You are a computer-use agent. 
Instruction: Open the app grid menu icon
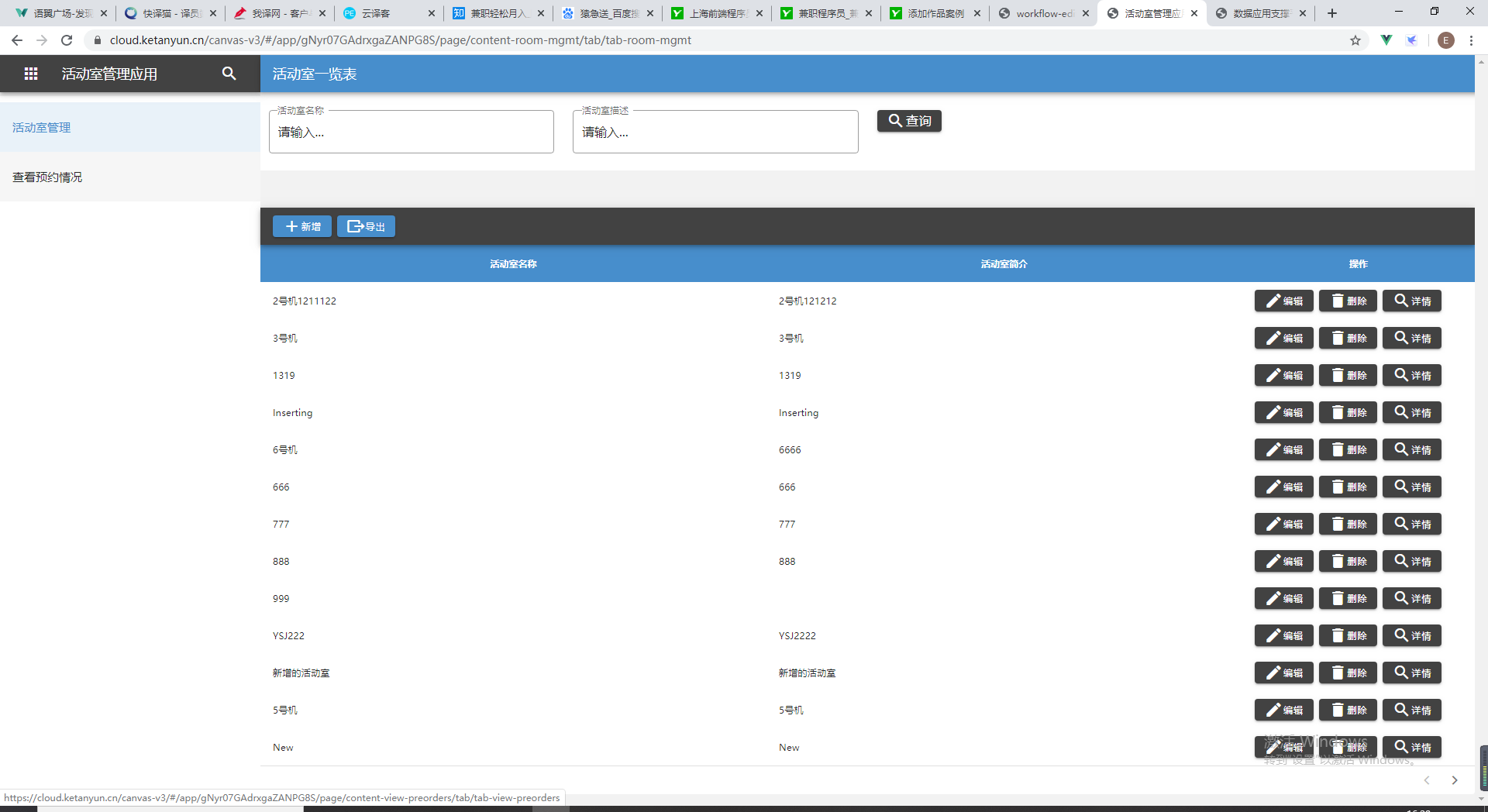[31, 74]
